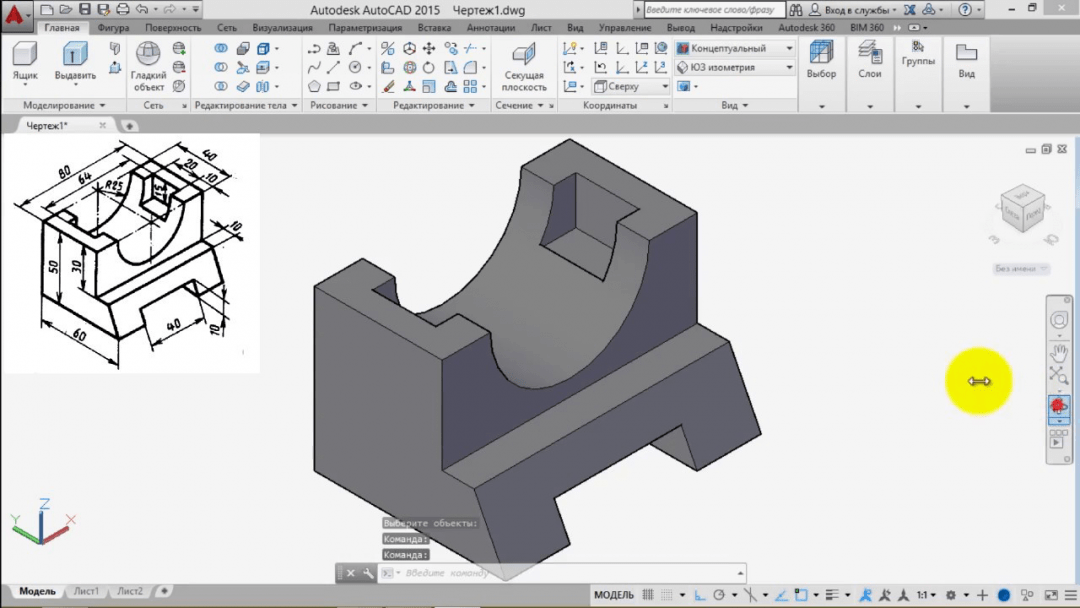Click the Группы (Groups) ribbon button
The width and height of the screenshot is (1080, 608).
[917, 53]
